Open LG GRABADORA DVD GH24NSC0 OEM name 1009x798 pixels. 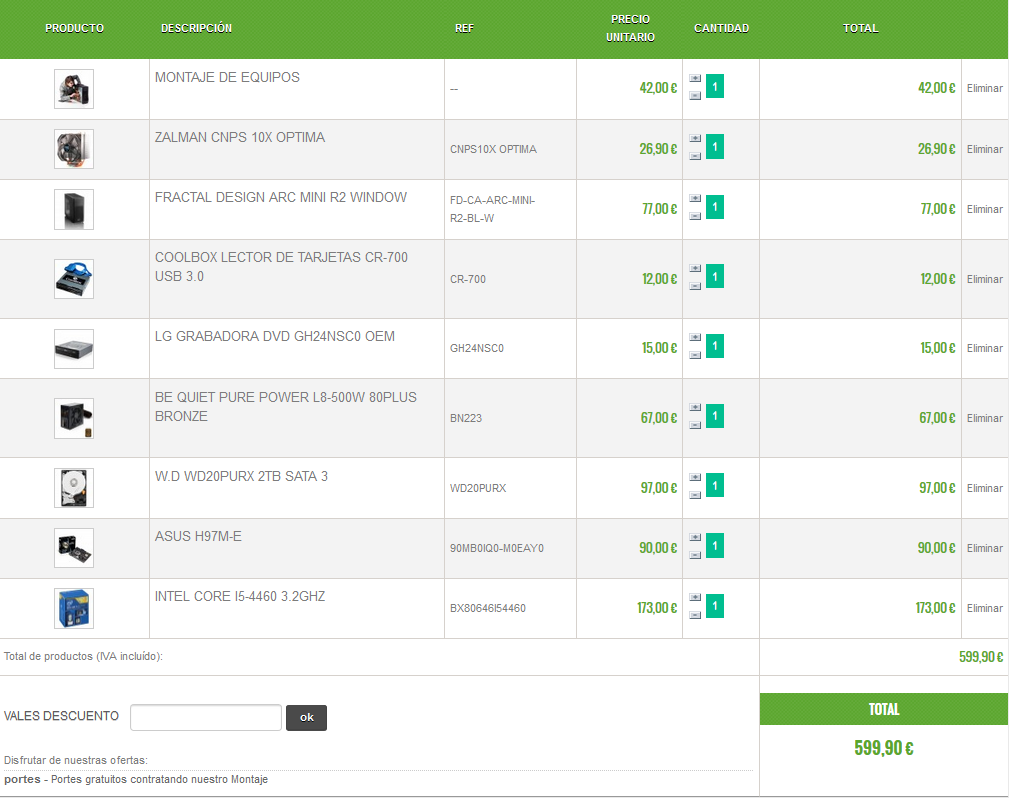point(275,336)
